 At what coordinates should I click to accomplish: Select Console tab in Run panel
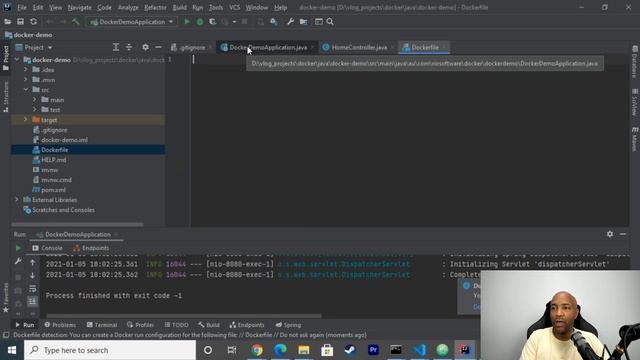(47, 248)
